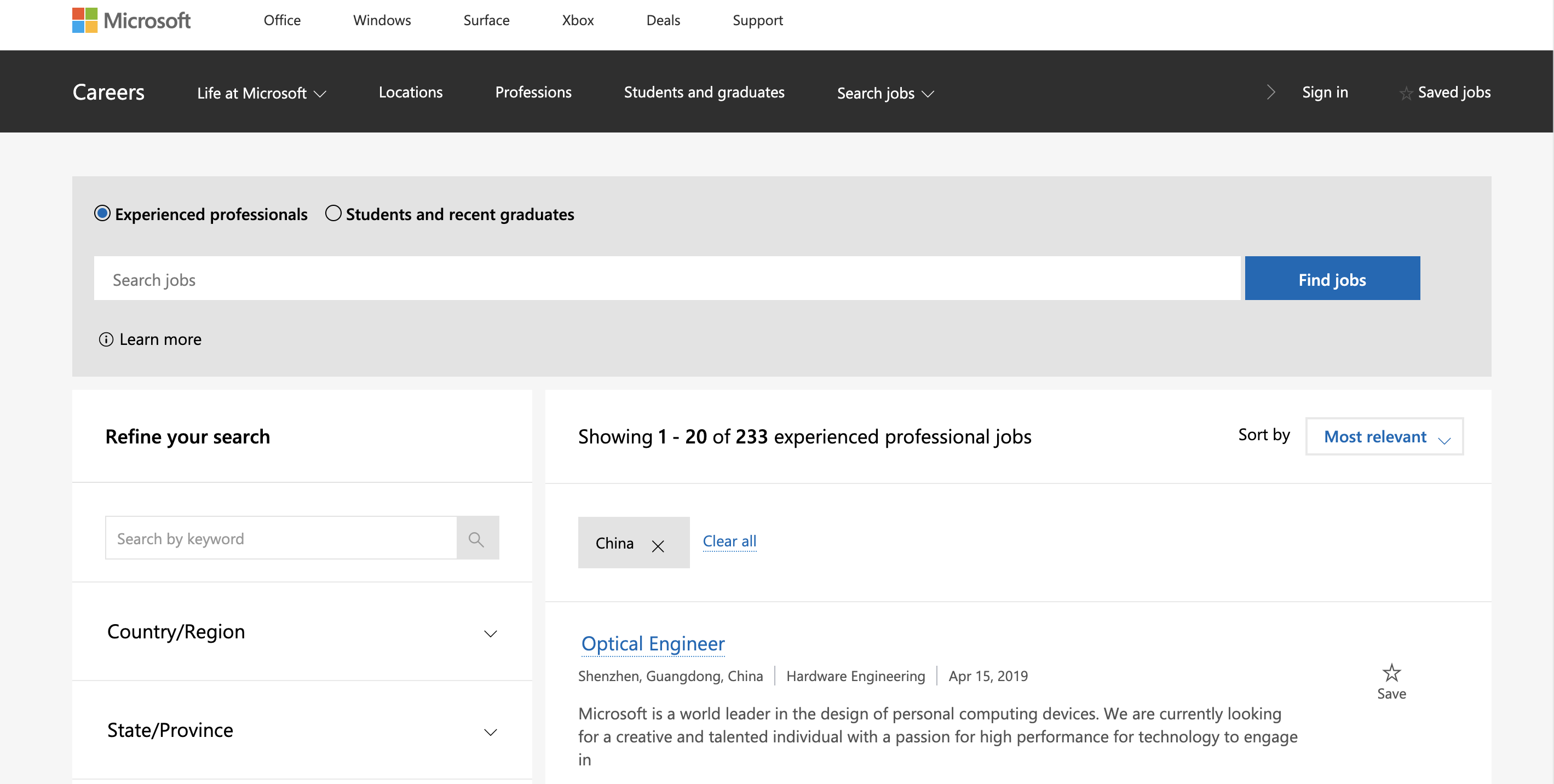Select Students and recent graduates radio

pyautogui.click(x=333, y=214)
